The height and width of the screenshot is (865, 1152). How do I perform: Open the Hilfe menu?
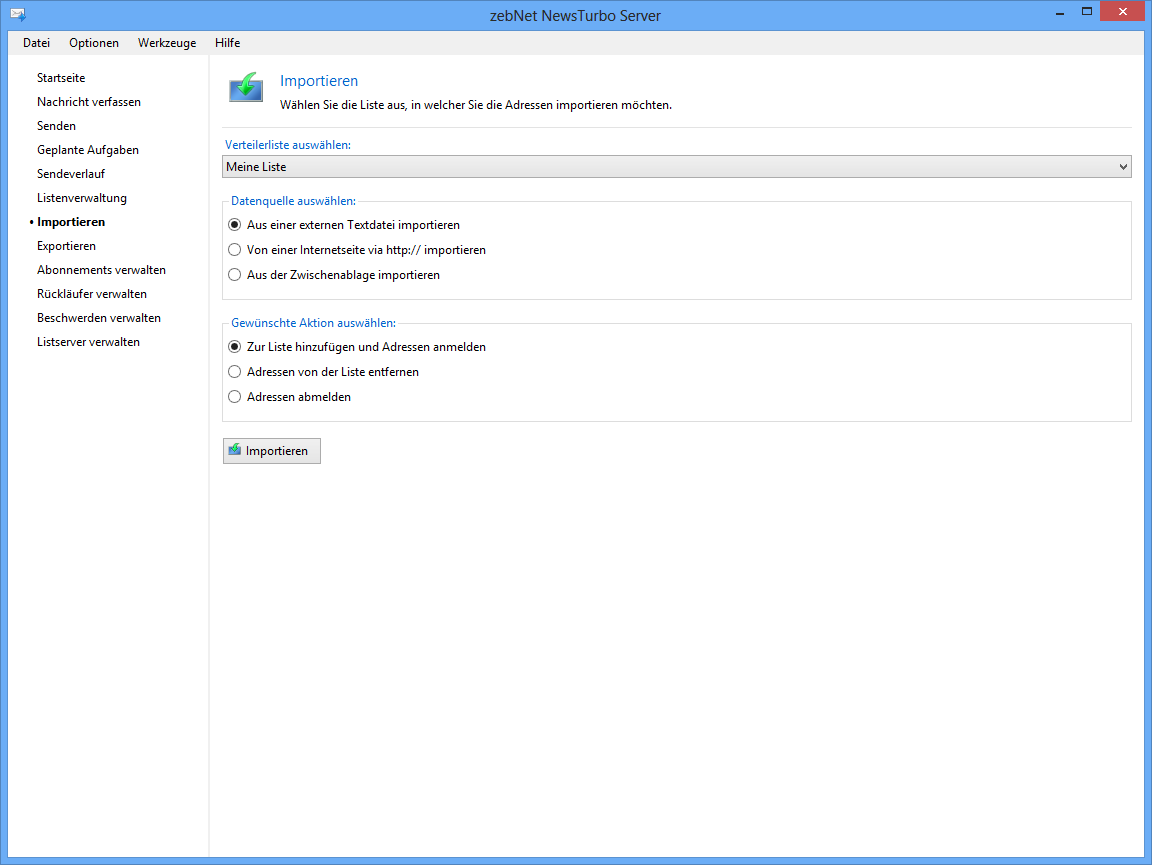point(227,43)
